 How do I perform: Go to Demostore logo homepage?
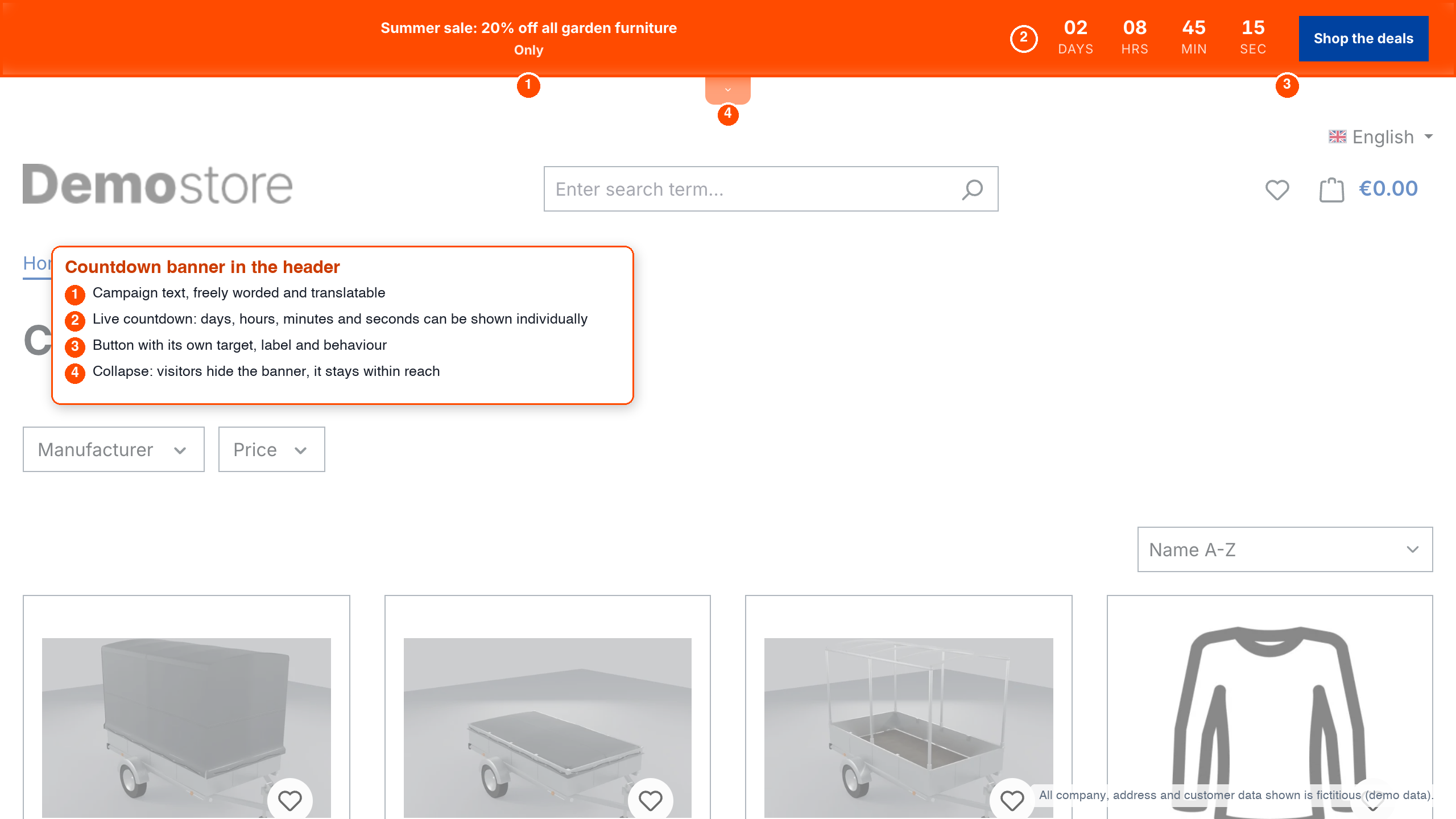(158, 185)
